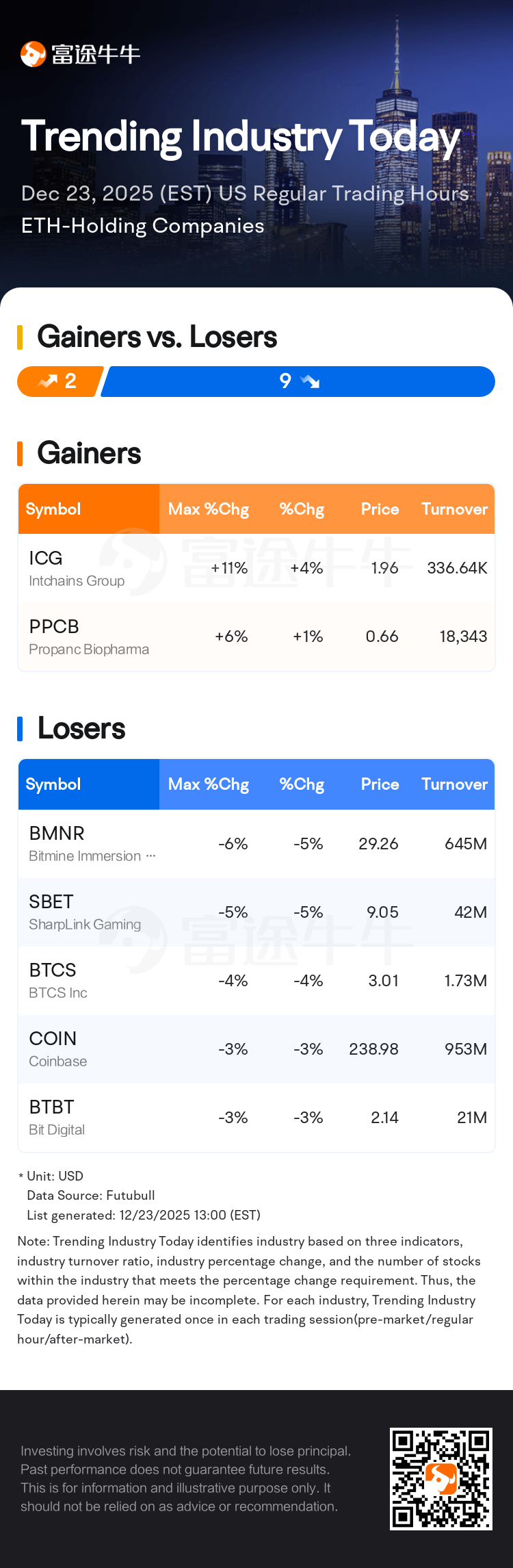Click Max %Chg header in Gainers table
The width and height of the screenshot is (513, 1568).
208,509
